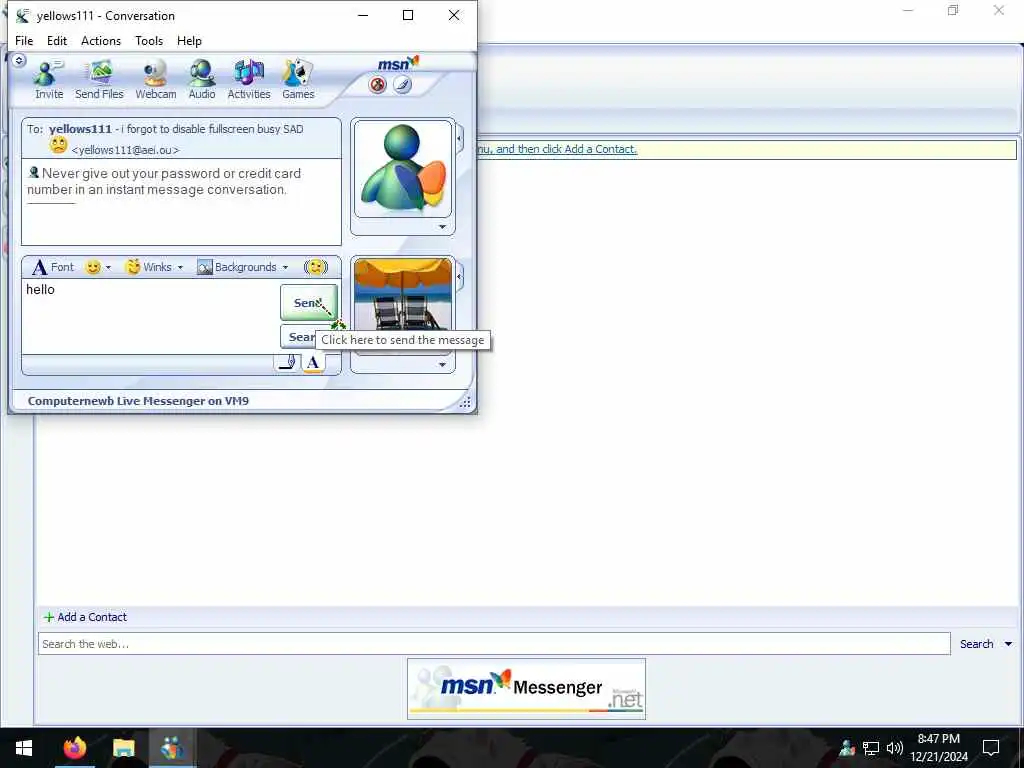1024x768 pixels.
Task: Click the Messenger taskbar icon
Action: click(x=172, y=748)
